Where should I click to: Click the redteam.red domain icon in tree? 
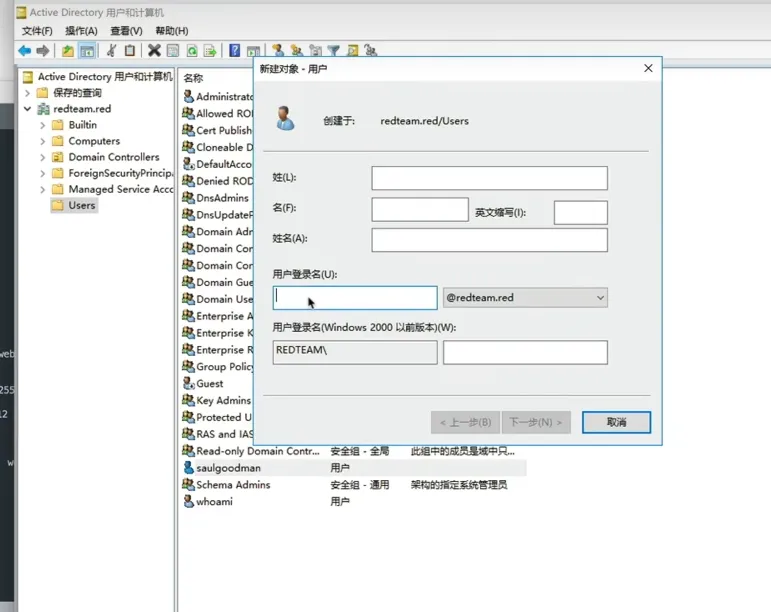tap(44, 109)
